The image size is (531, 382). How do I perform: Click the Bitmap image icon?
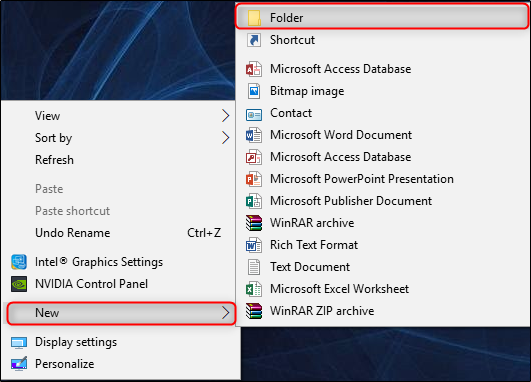point(254,91)
